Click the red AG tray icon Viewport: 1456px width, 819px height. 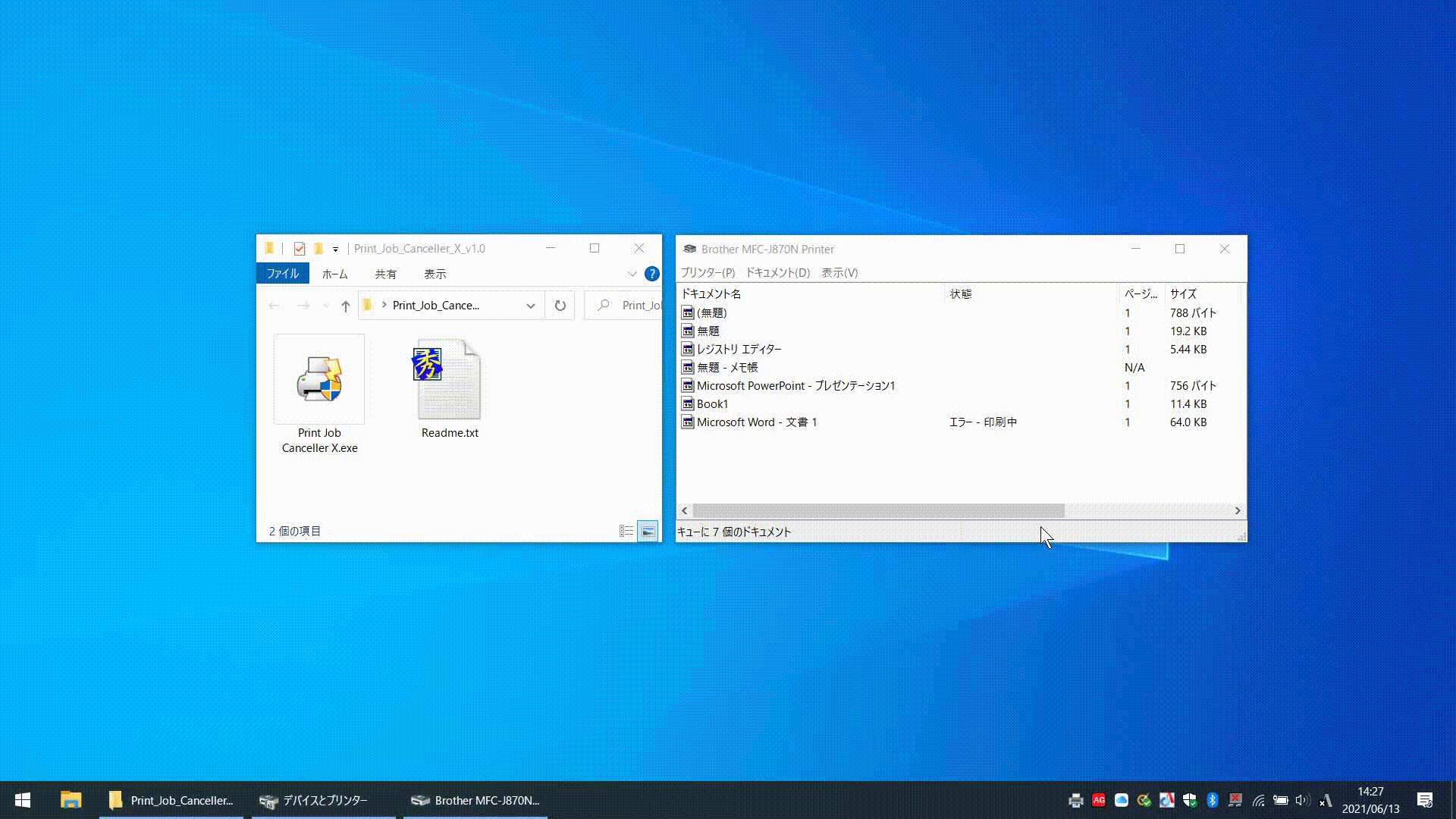pos(1098,800)
